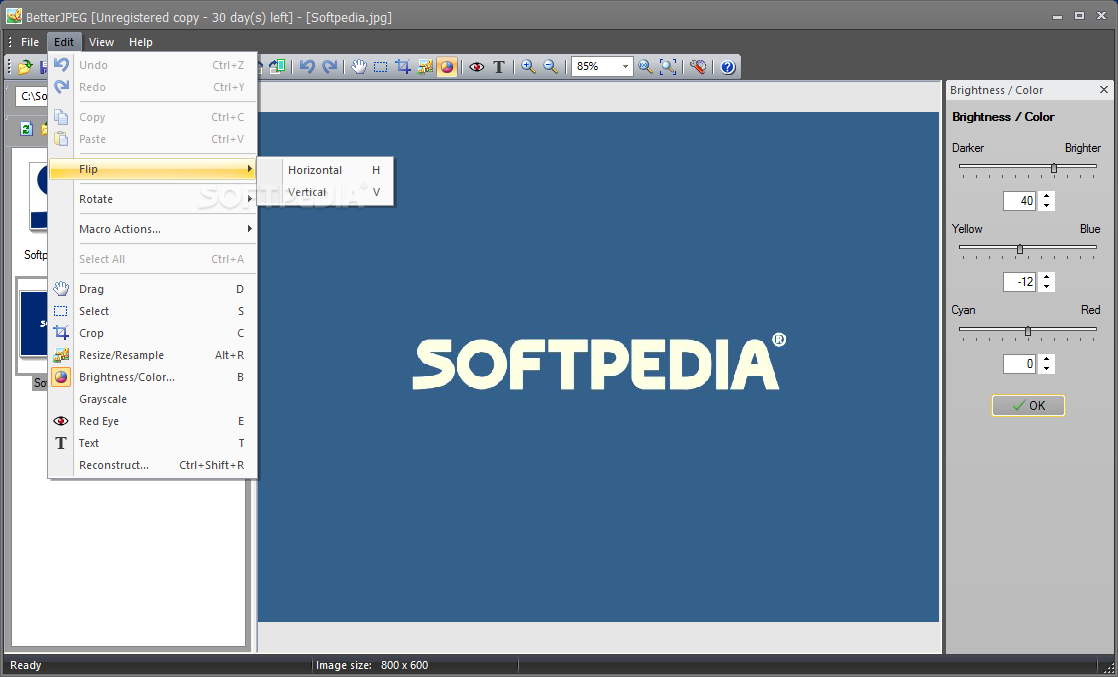Choose Reconstruct in the Edit menu

click(153, 465)
